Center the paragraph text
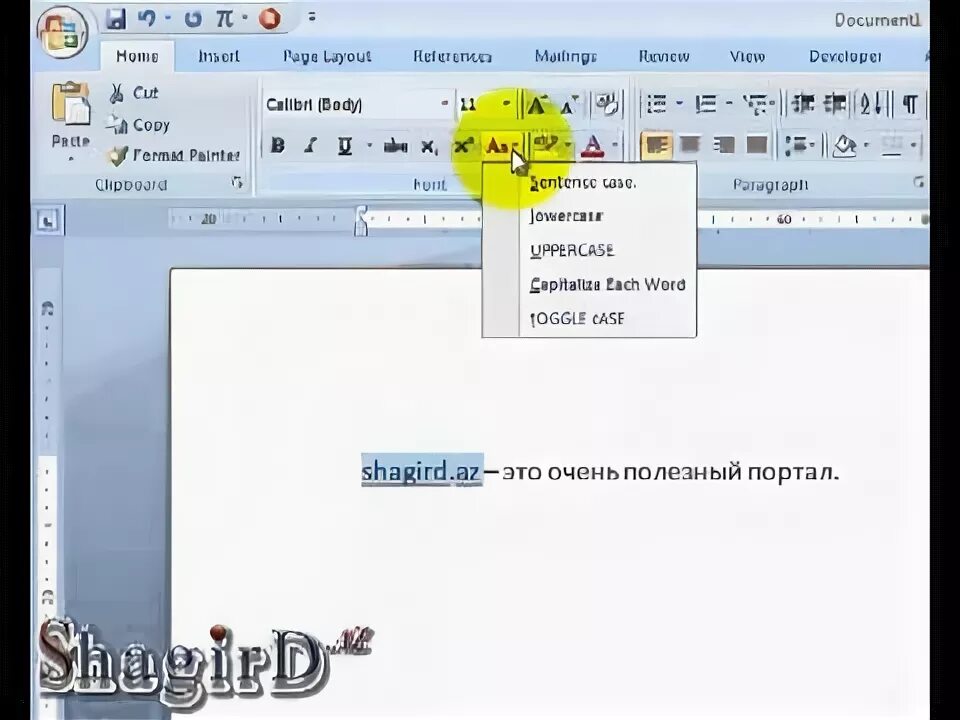This screenshot has height=720, width=960. [690, 146]
